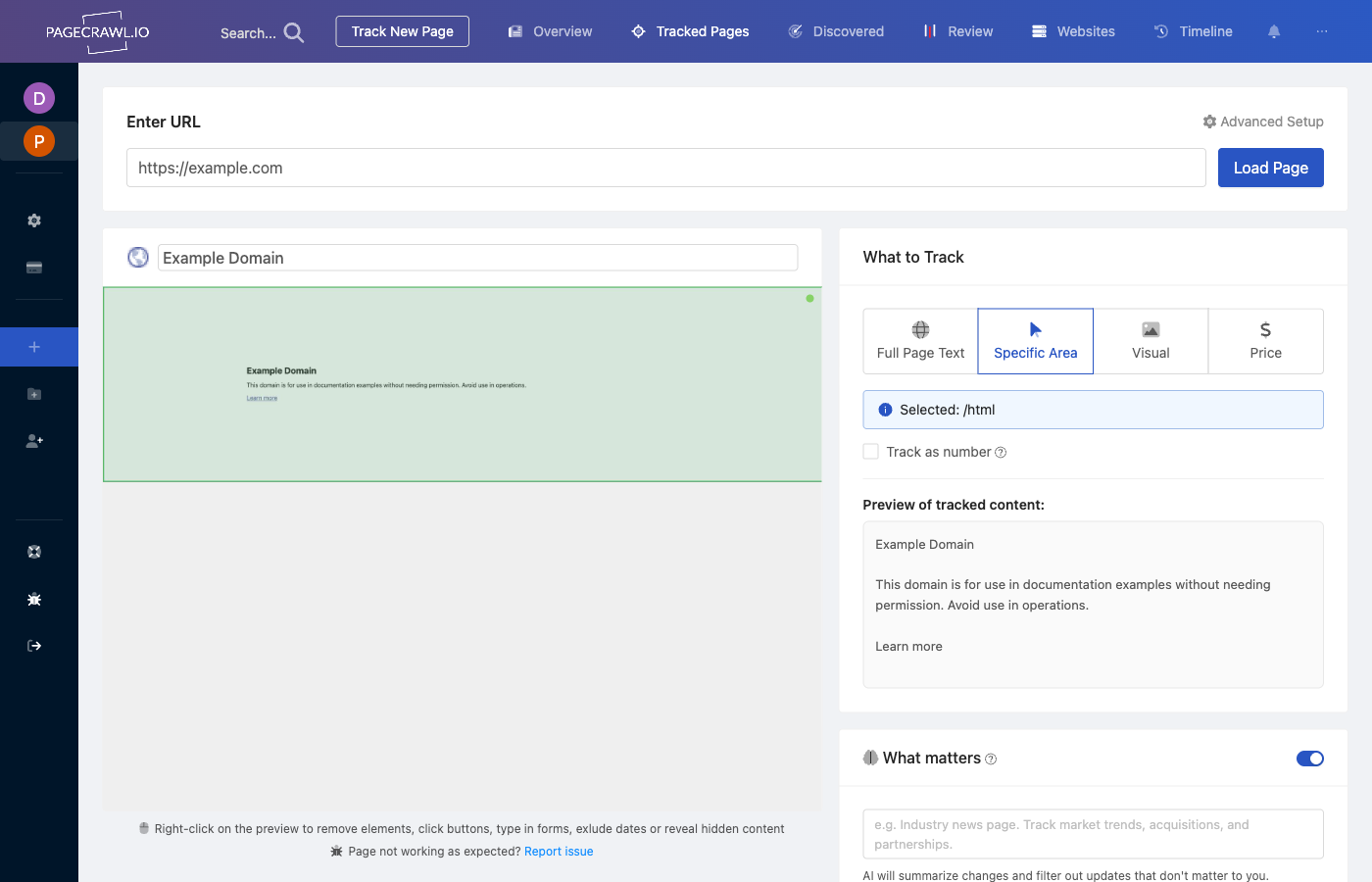Click the add user sidebar icon

point(34,441)
